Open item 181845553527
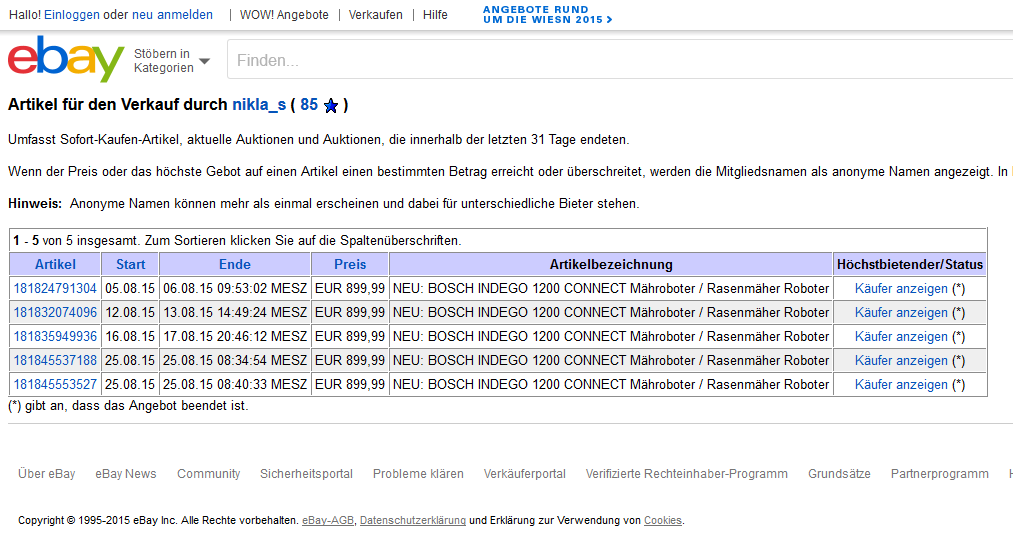The width and height of the screenshot is (1013, 542). (56, 384)
